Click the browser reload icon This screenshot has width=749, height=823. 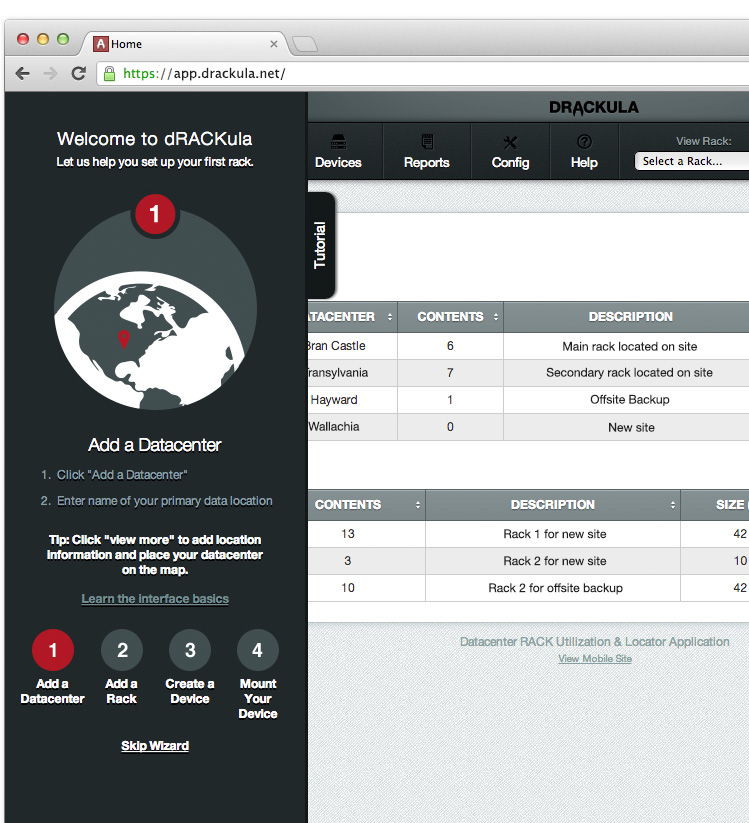point(78,73)
